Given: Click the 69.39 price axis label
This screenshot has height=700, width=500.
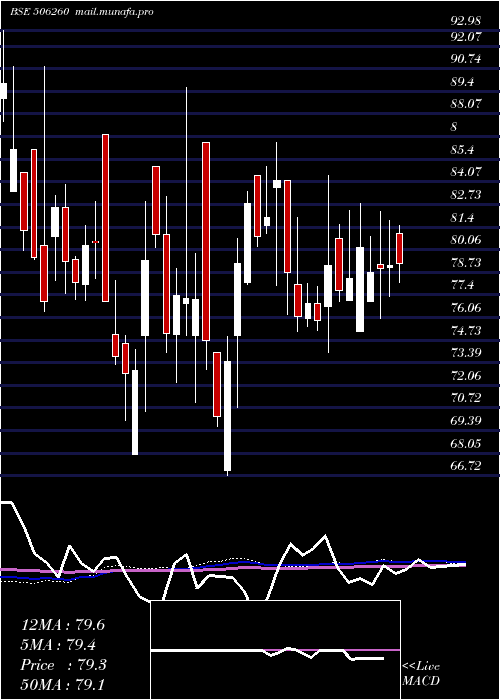Looking at the screenshot, I should (x=466, y=421).
